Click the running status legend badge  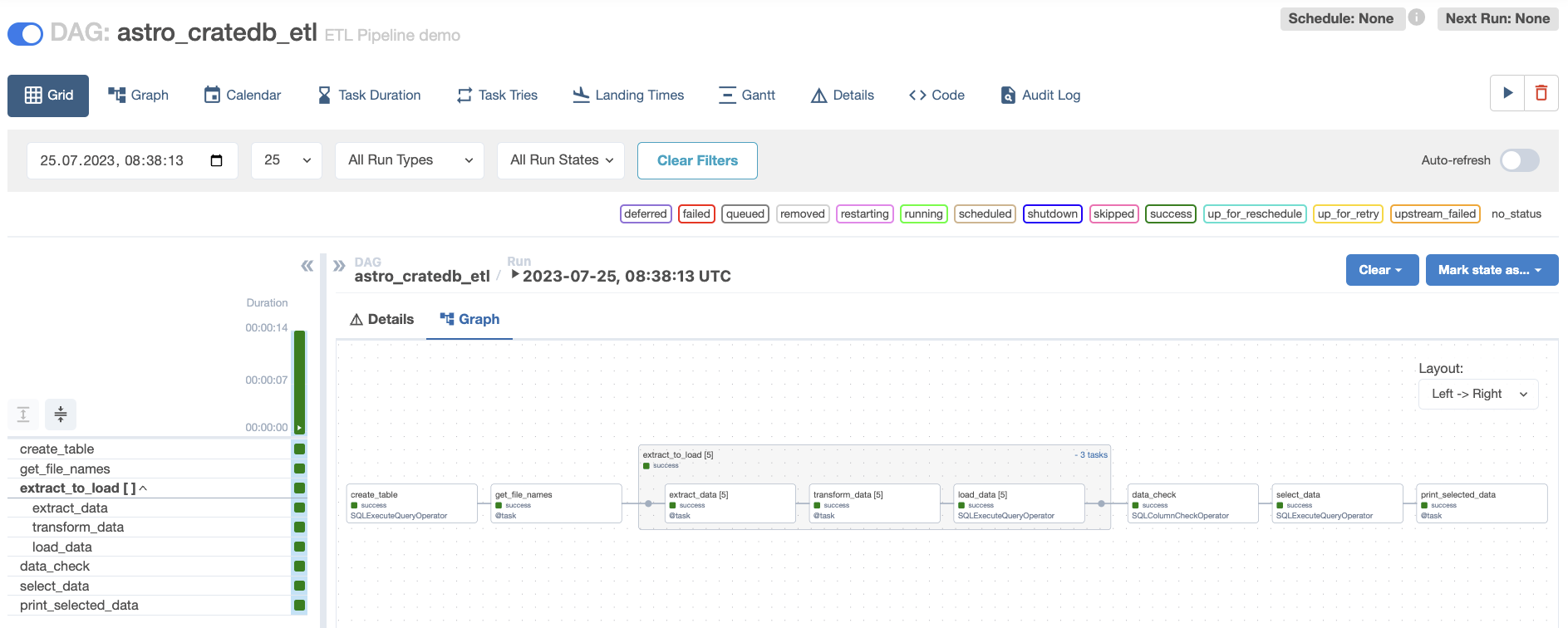[x=924, y=214]
